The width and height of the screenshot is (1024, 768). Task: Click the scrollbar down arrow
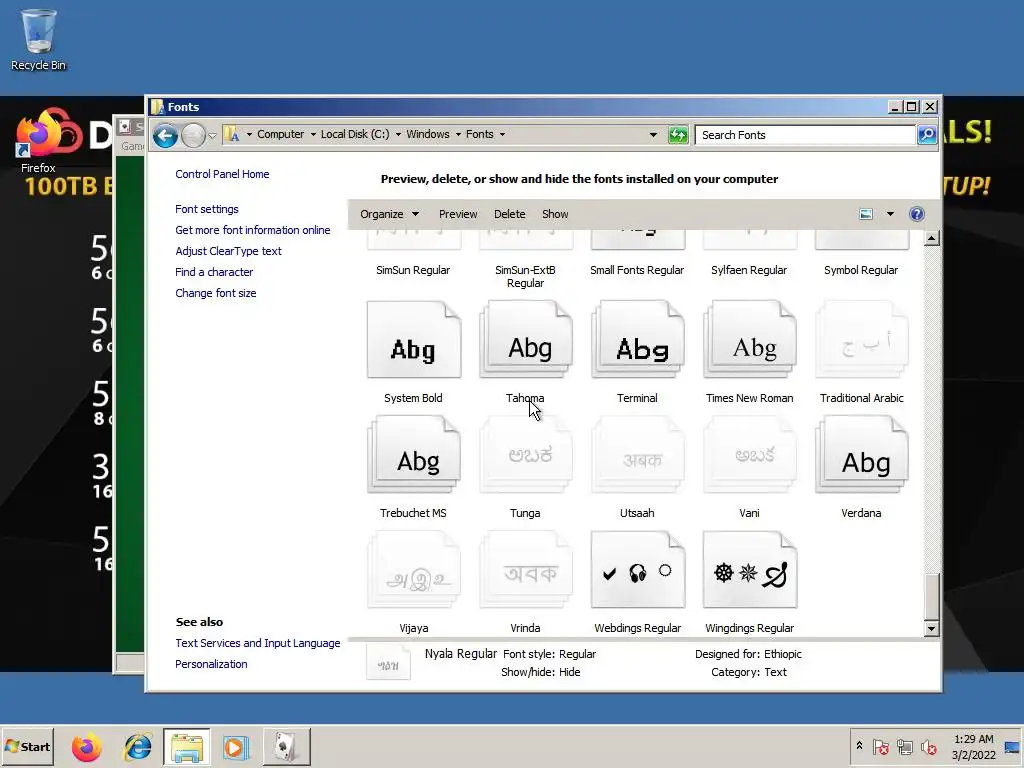(x=932, y=628)
